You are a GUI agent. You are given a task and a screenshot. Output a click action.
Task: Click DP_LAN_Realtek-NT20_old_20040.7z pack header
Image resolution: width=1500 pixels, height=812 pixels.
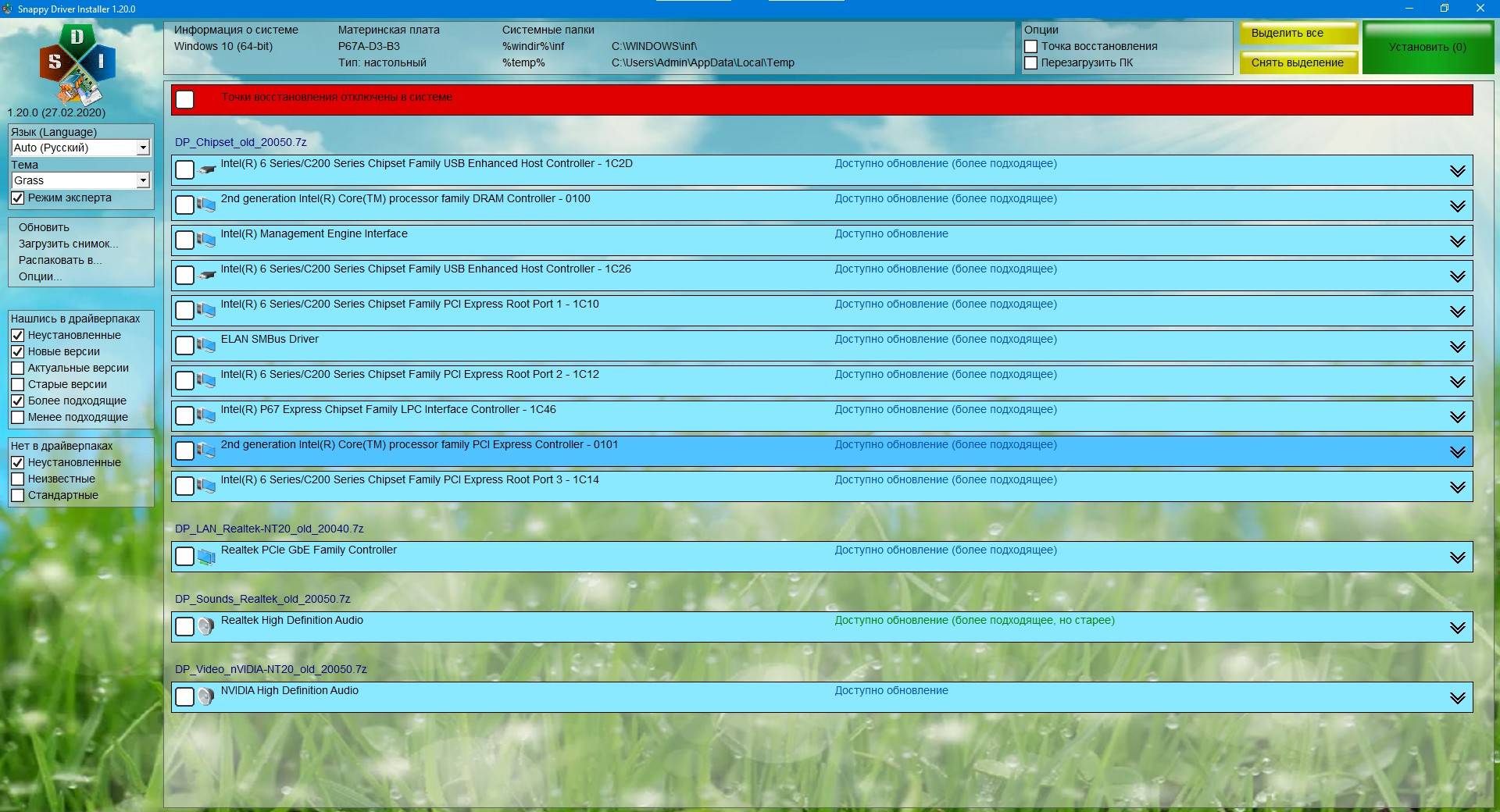click(270, 529)
